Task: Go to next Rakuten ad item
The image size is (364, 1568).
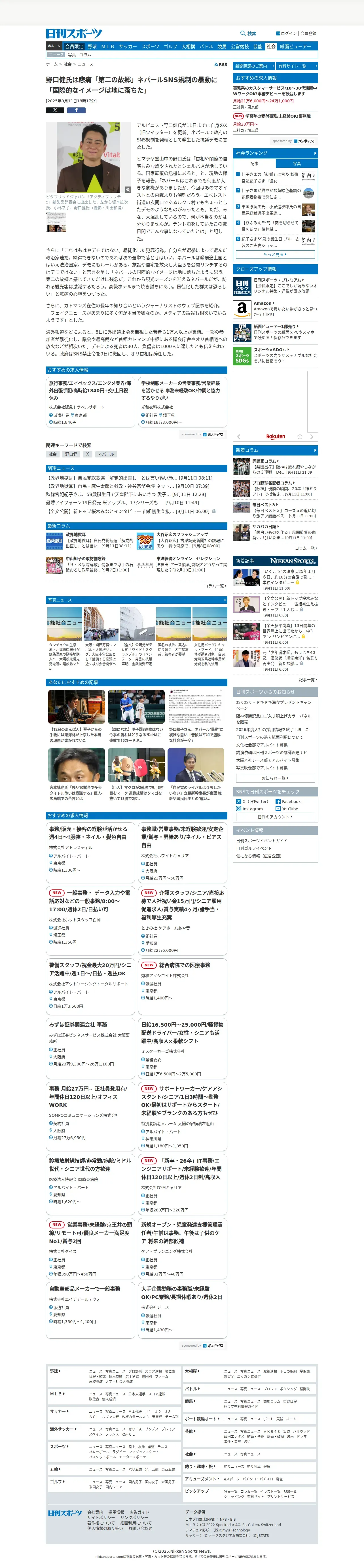Action: (x=312, y=437)
